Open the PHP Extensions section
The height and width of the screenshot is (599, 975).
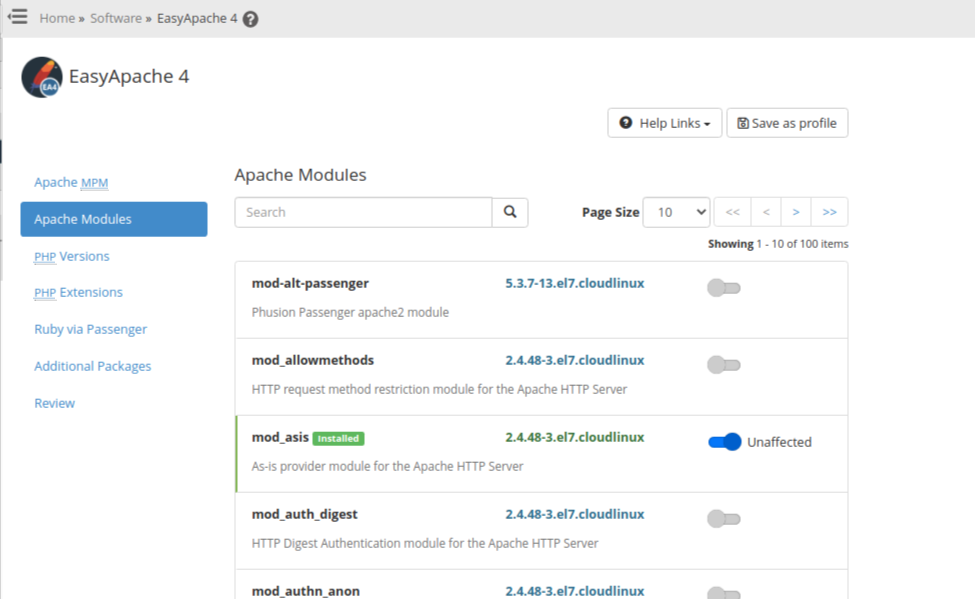point(78,292)
